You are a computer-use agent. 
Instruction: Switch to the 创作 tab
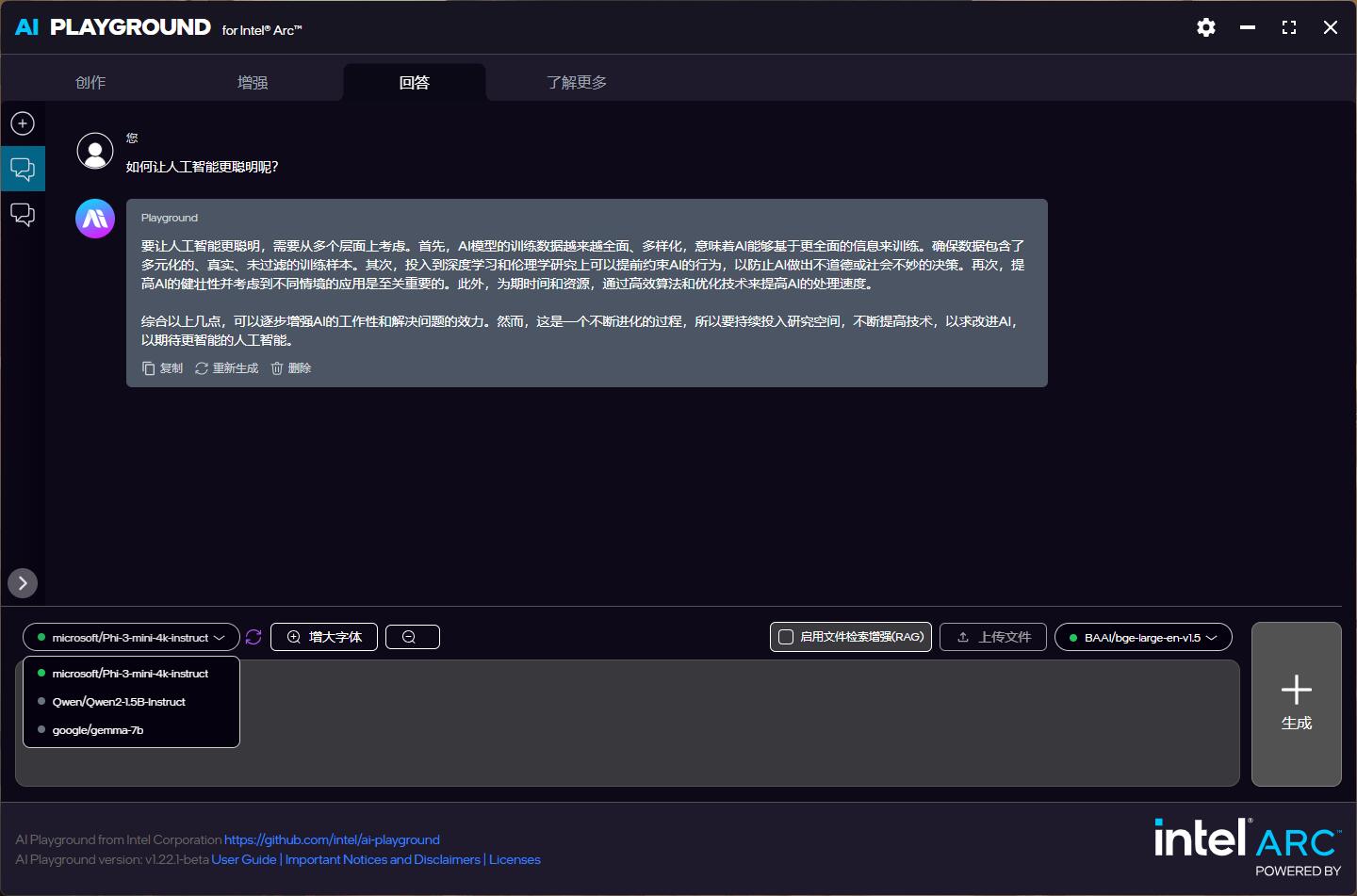(x=90, y=83)
